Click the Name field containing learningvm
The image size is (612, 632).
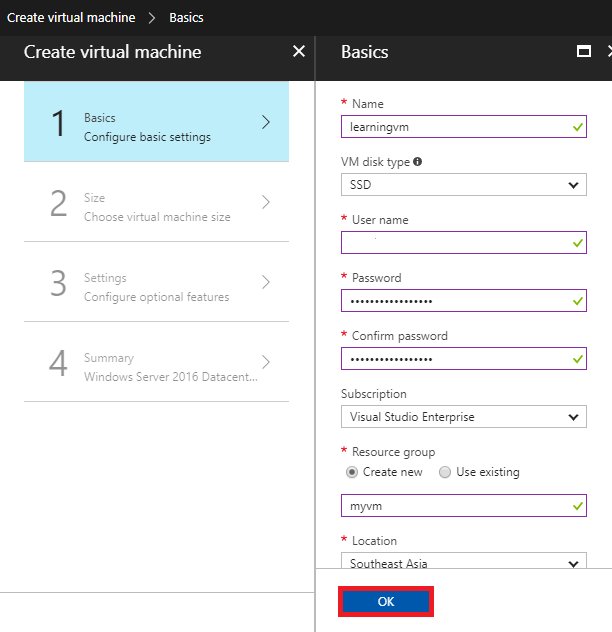pos(455,127)
